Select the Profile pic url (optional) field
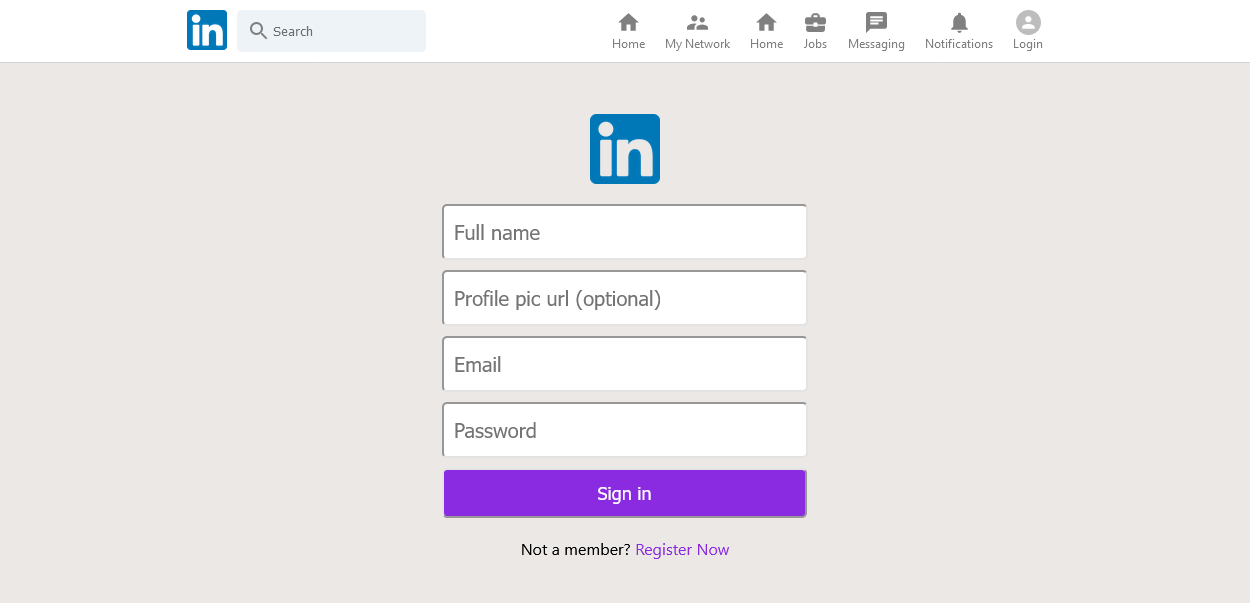 (625, 298)
